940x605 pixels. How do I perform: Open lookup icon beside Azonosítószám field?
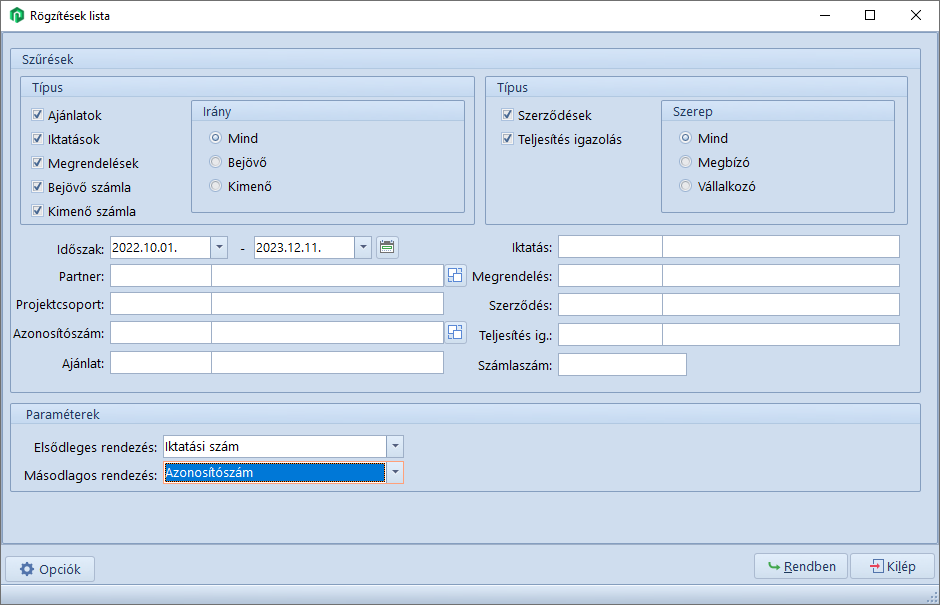[x=456, y=332]
